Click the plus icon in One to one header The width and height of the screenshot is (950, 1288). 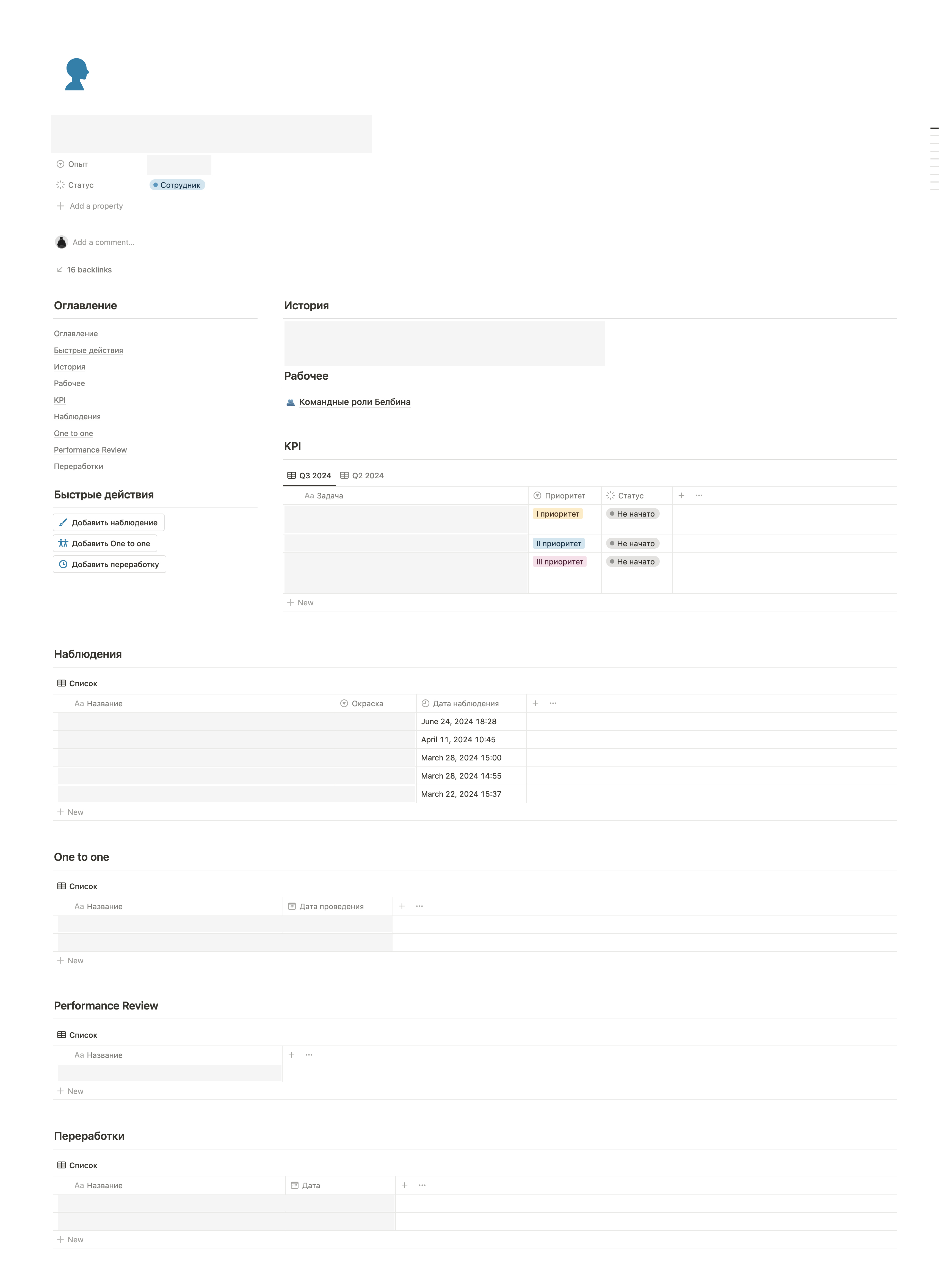401,906
